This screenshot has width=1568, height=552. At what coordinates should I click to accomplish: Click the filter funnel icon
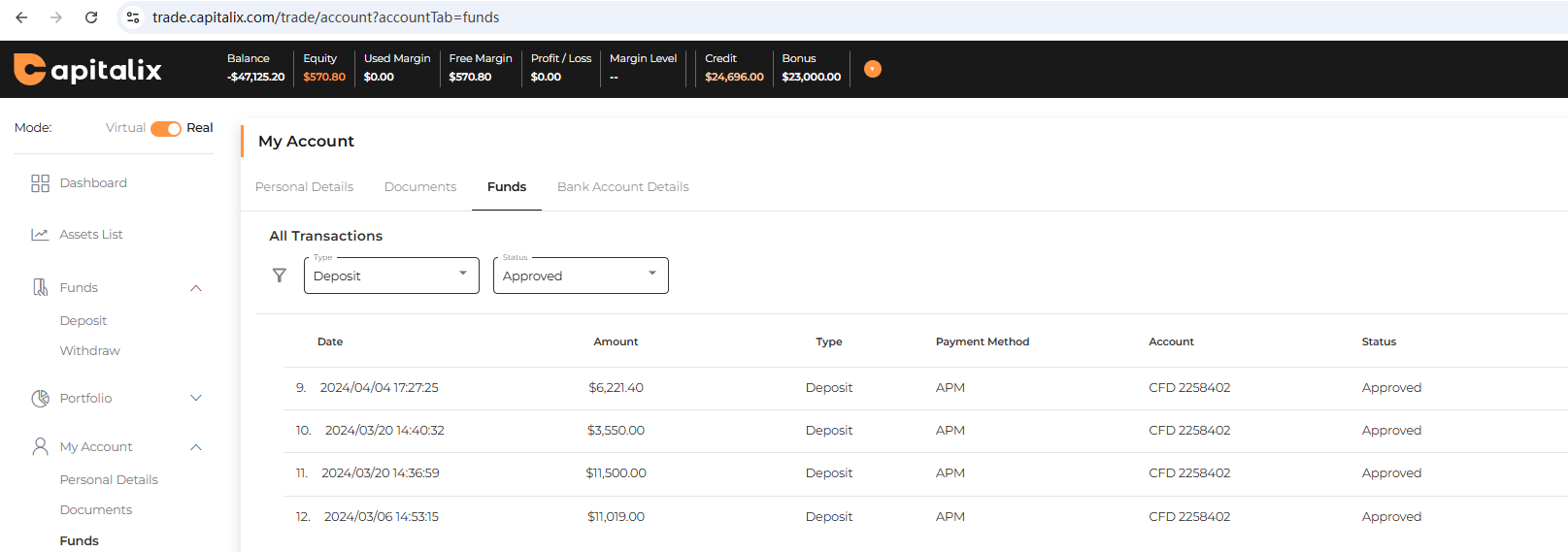(x=280, y=276)
